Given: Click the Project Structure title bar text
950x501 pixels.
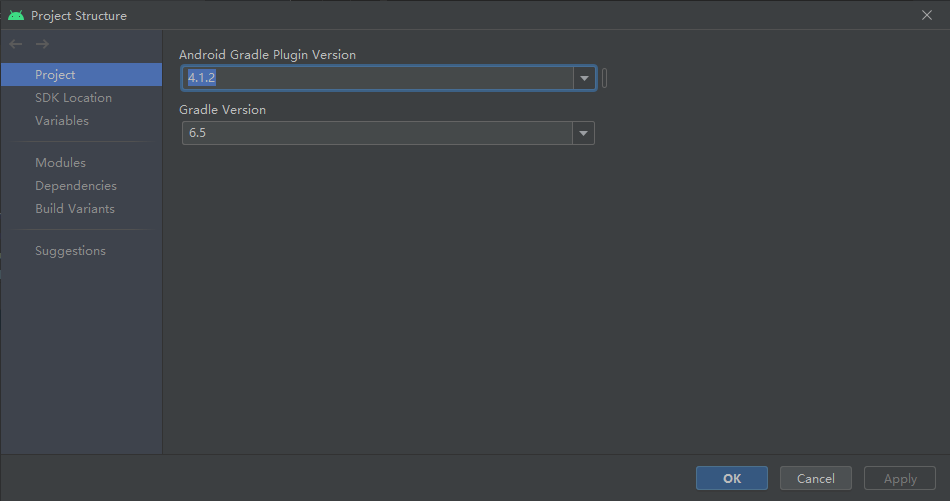Looking at the screenshot, I should point(79,16).
